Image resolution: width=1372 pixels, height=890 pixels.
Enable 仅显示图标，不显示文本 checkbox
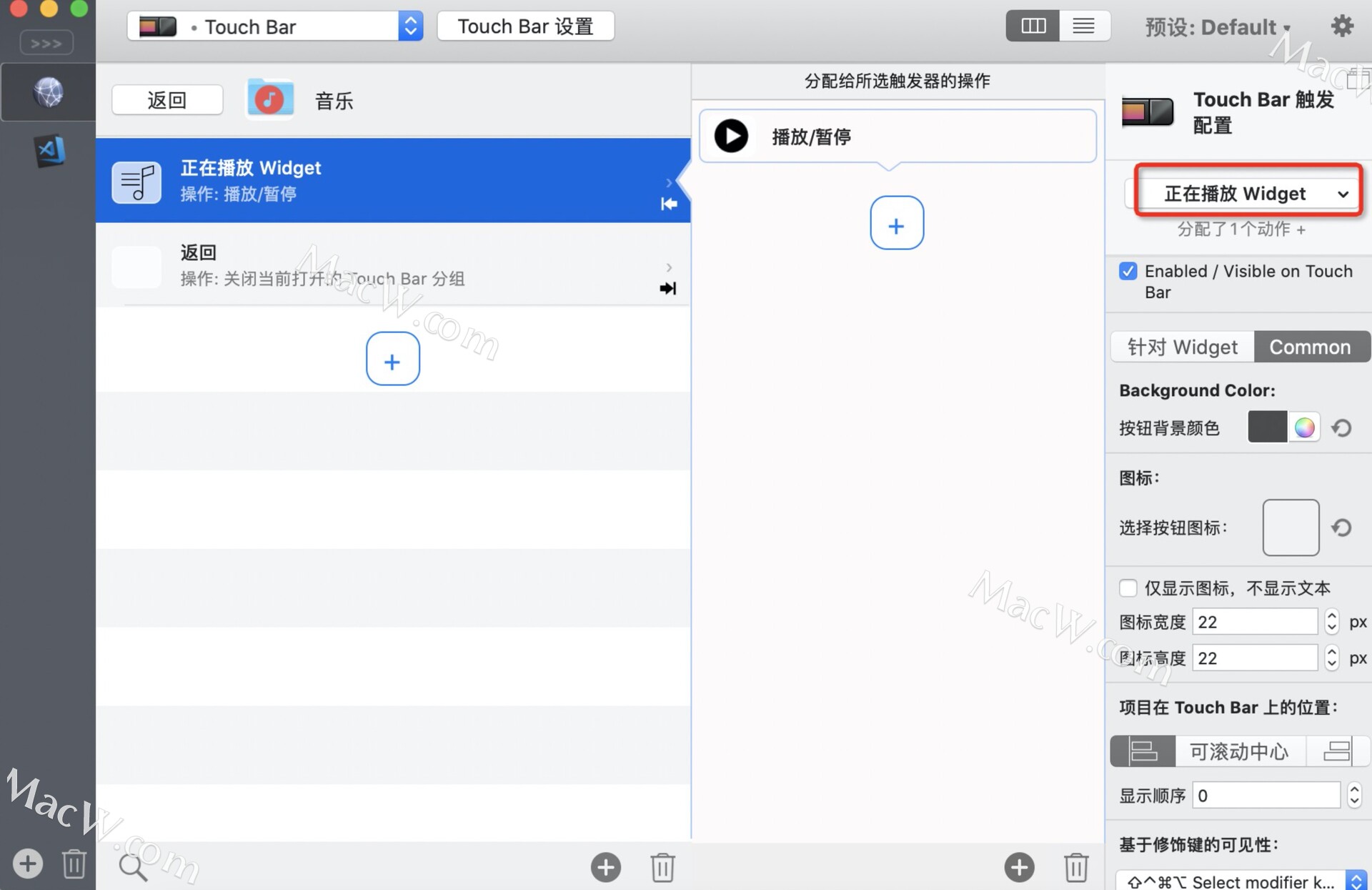pos(1127,588)
